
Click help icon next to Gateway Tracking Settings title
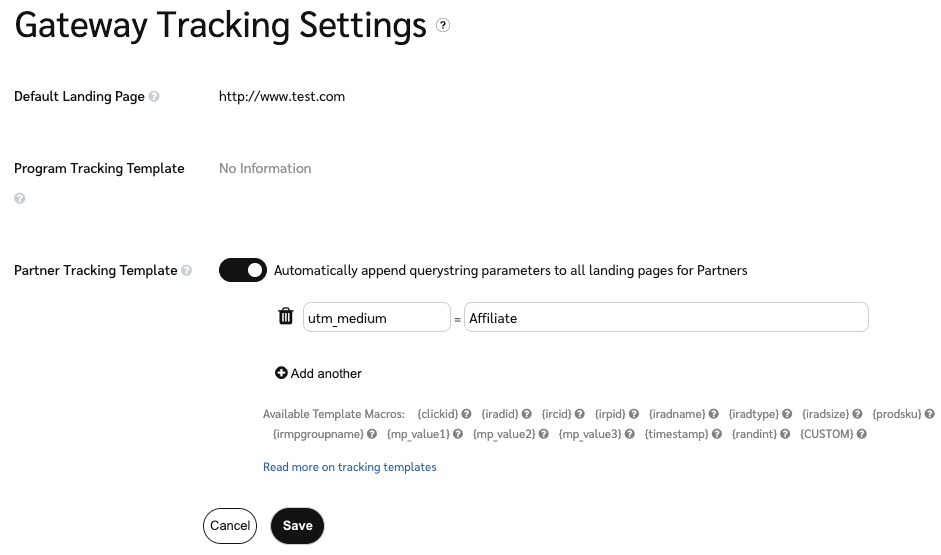(443, 26)
